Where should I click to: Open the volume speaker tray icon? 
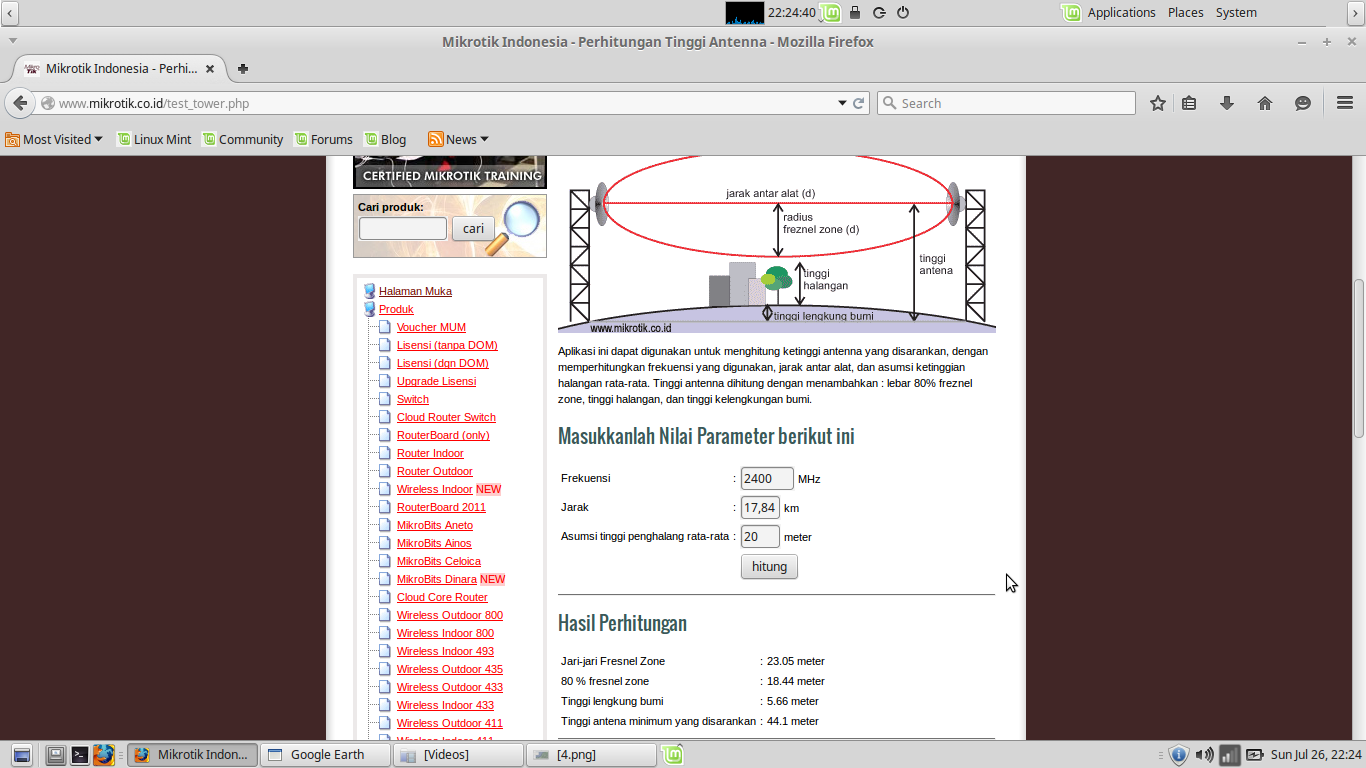tap(1204, 755)
